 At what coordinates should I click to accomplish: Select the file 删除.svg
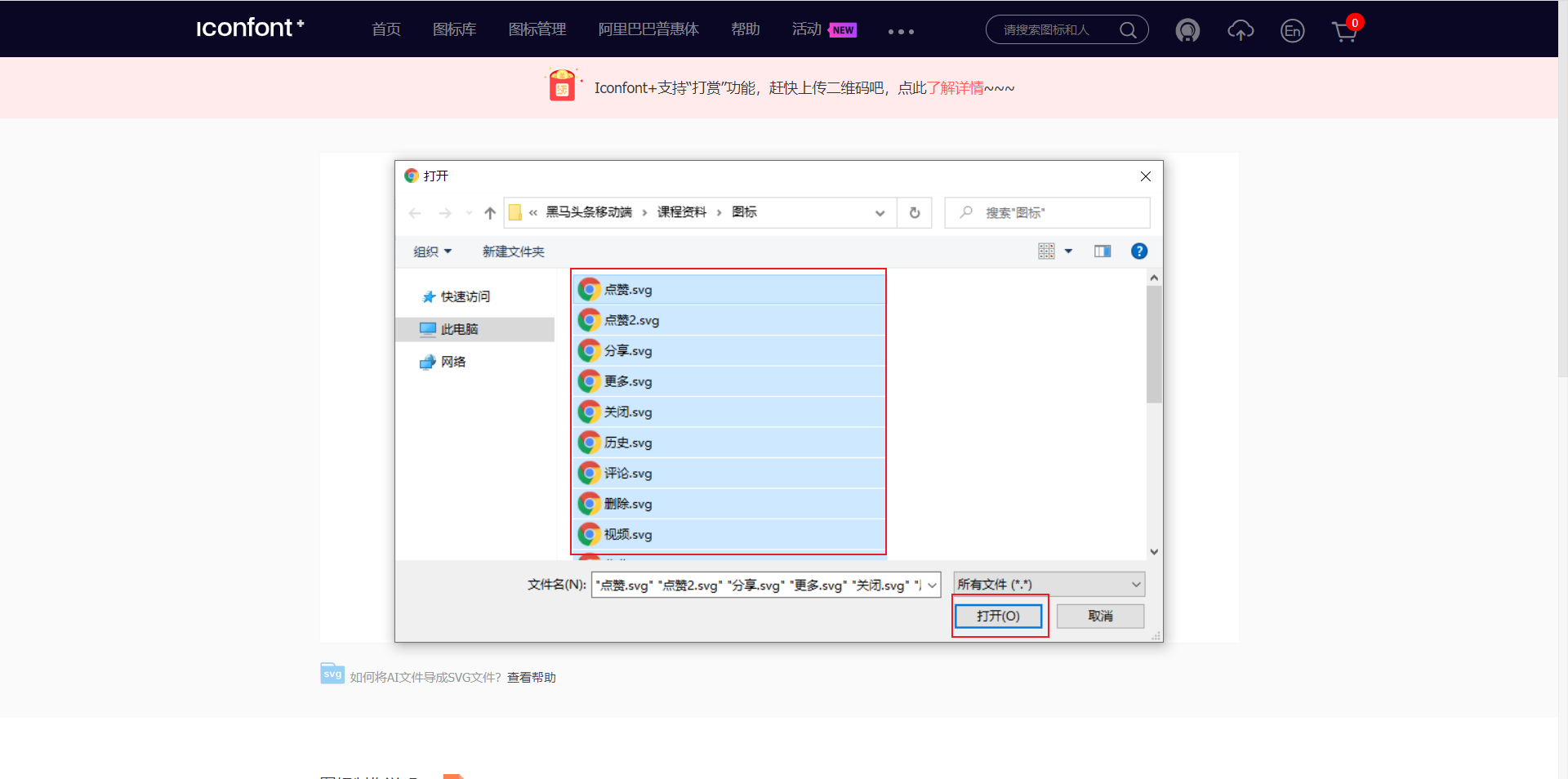[x=729, y=504]
